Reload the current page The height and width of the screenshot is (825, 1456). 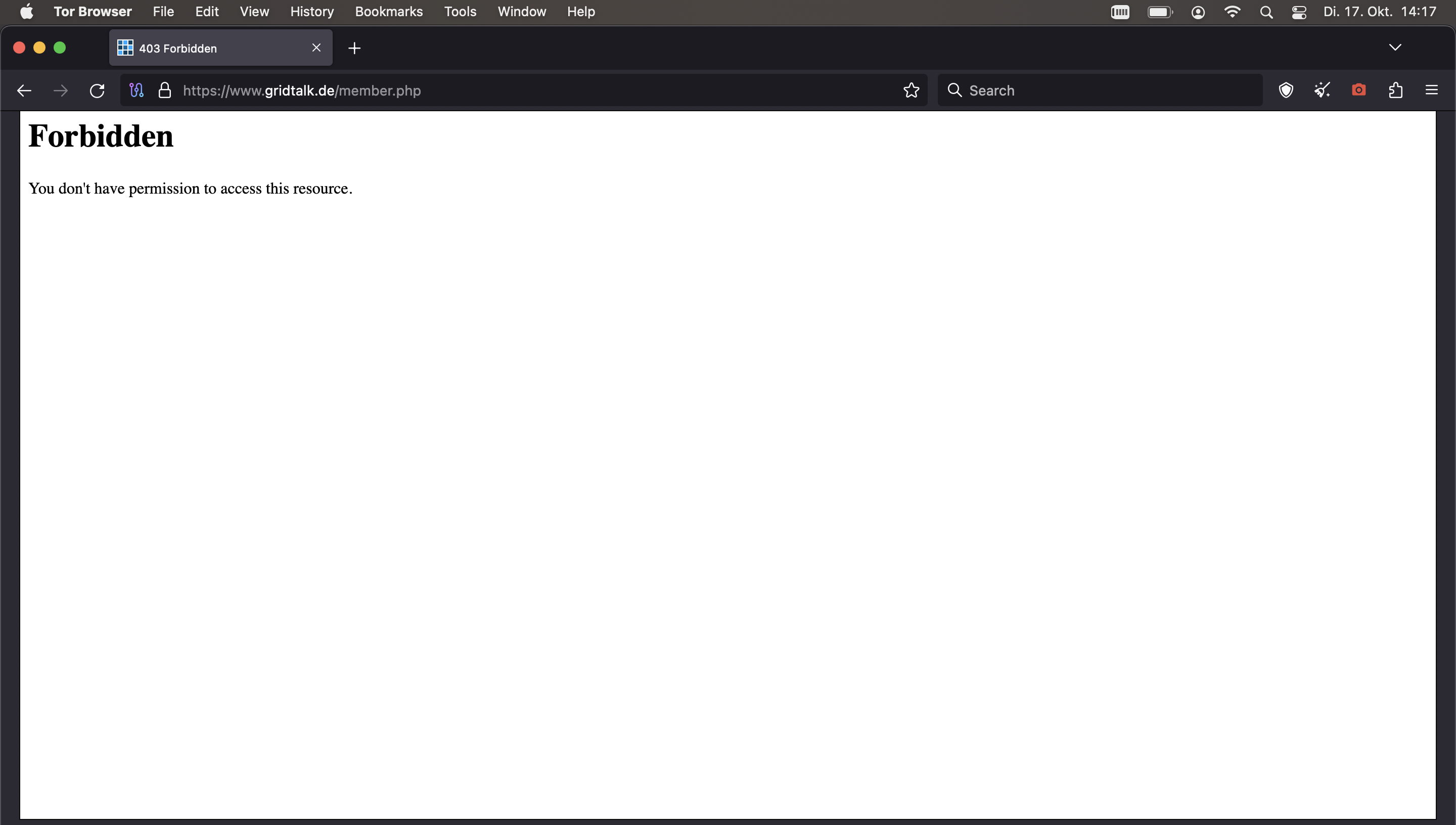click(97, 90)
